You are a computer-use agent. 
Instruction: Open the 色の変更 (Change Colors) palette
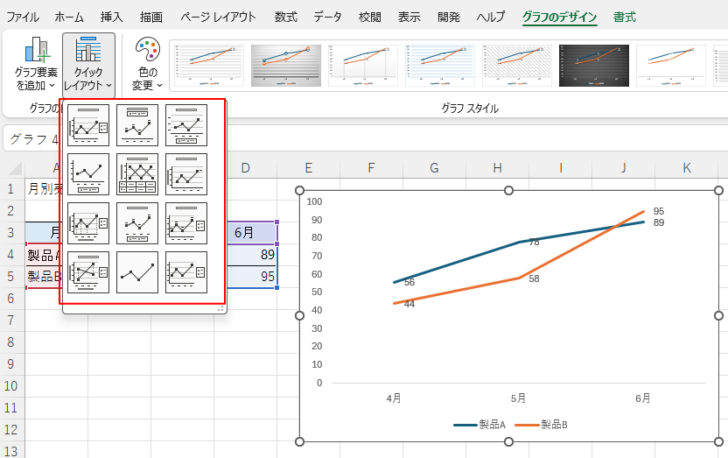pyautogui.click(x=147, y=63)
